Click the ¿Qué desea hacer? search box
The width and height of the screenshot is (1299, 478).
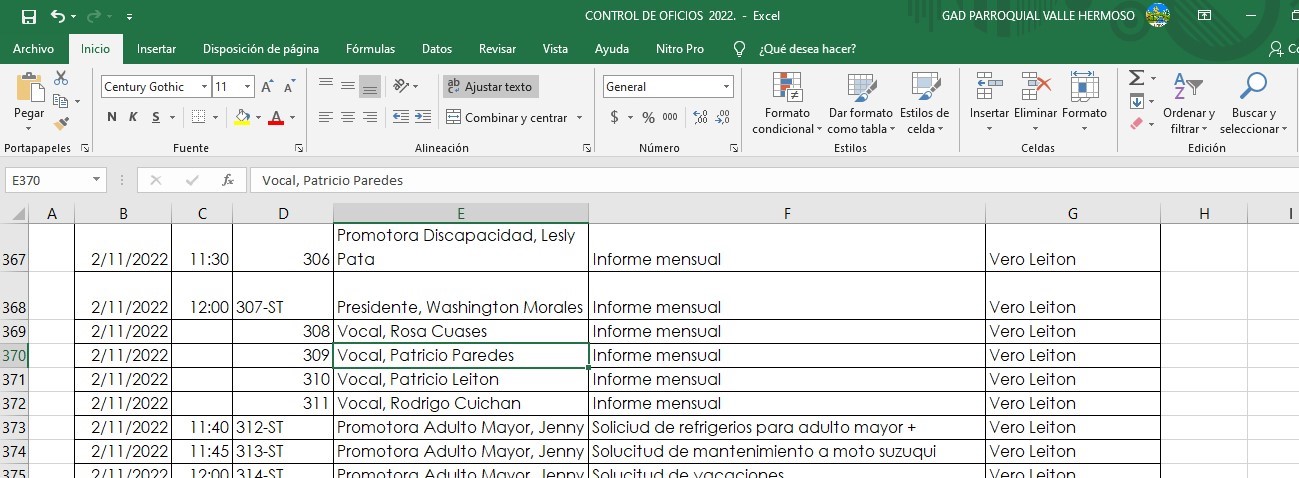[806, 49]
